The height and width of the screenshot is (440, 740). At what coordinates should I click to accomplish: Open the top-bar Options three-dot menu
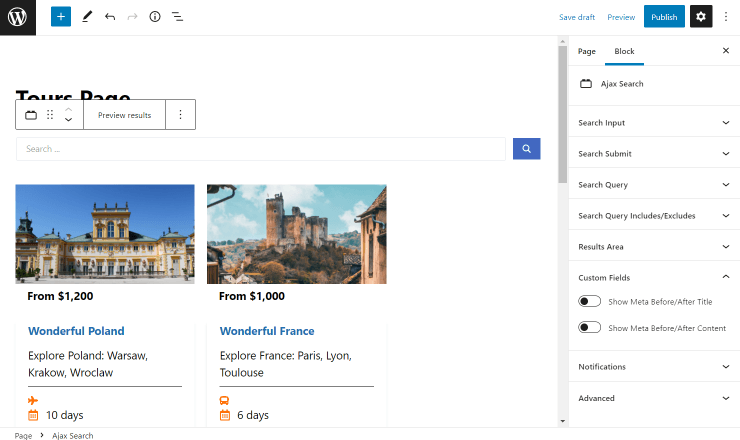click(726, 17)
